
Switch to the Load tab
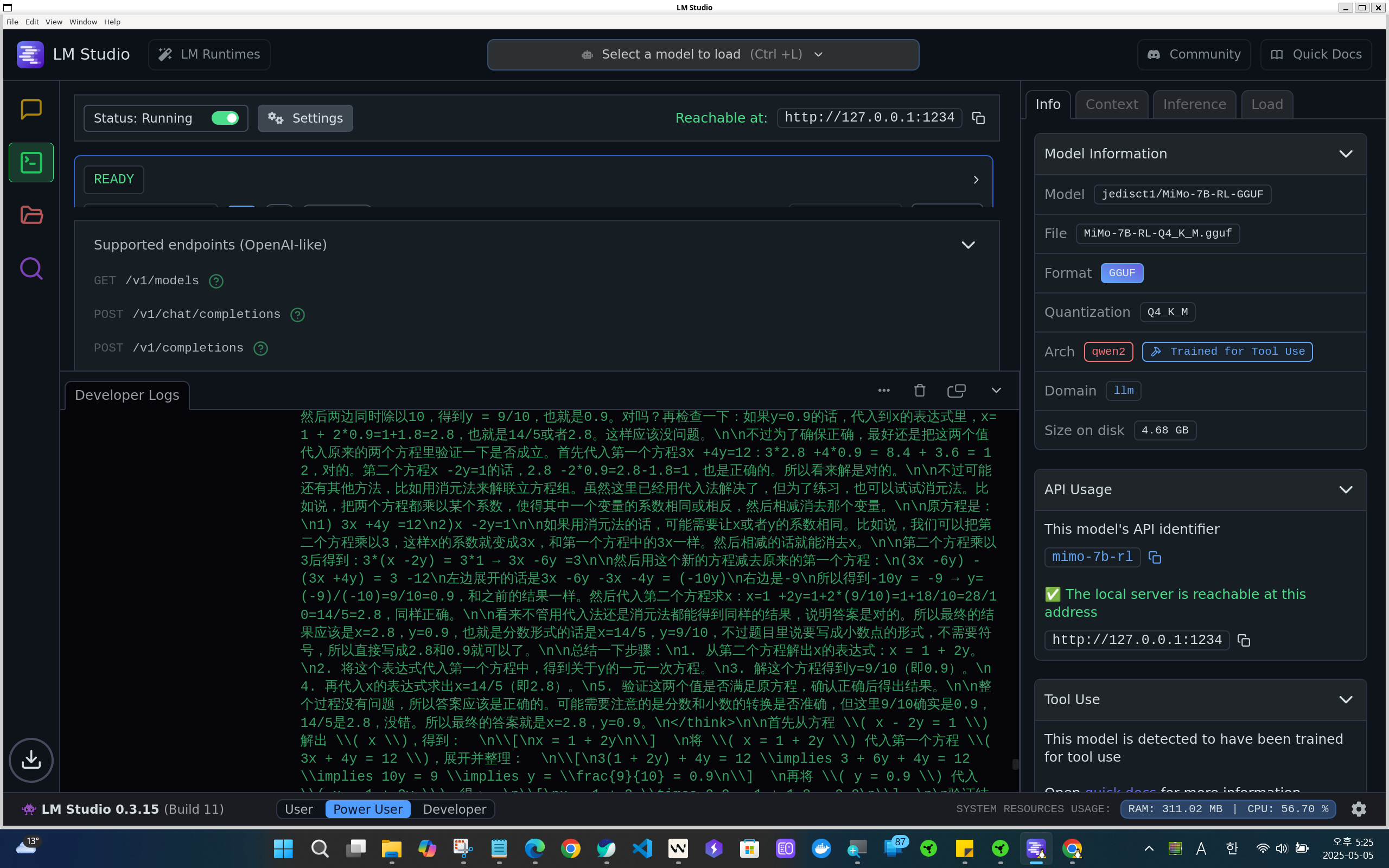1267,105
